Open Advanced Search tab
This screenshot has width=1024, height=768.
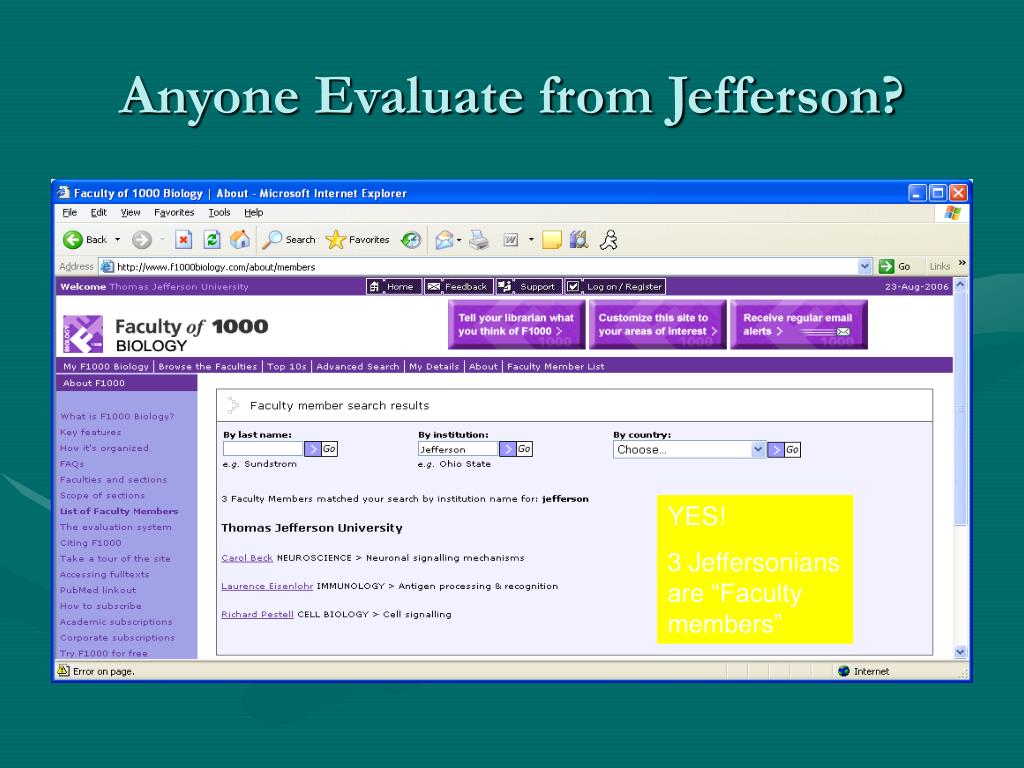tap(358, 366)
